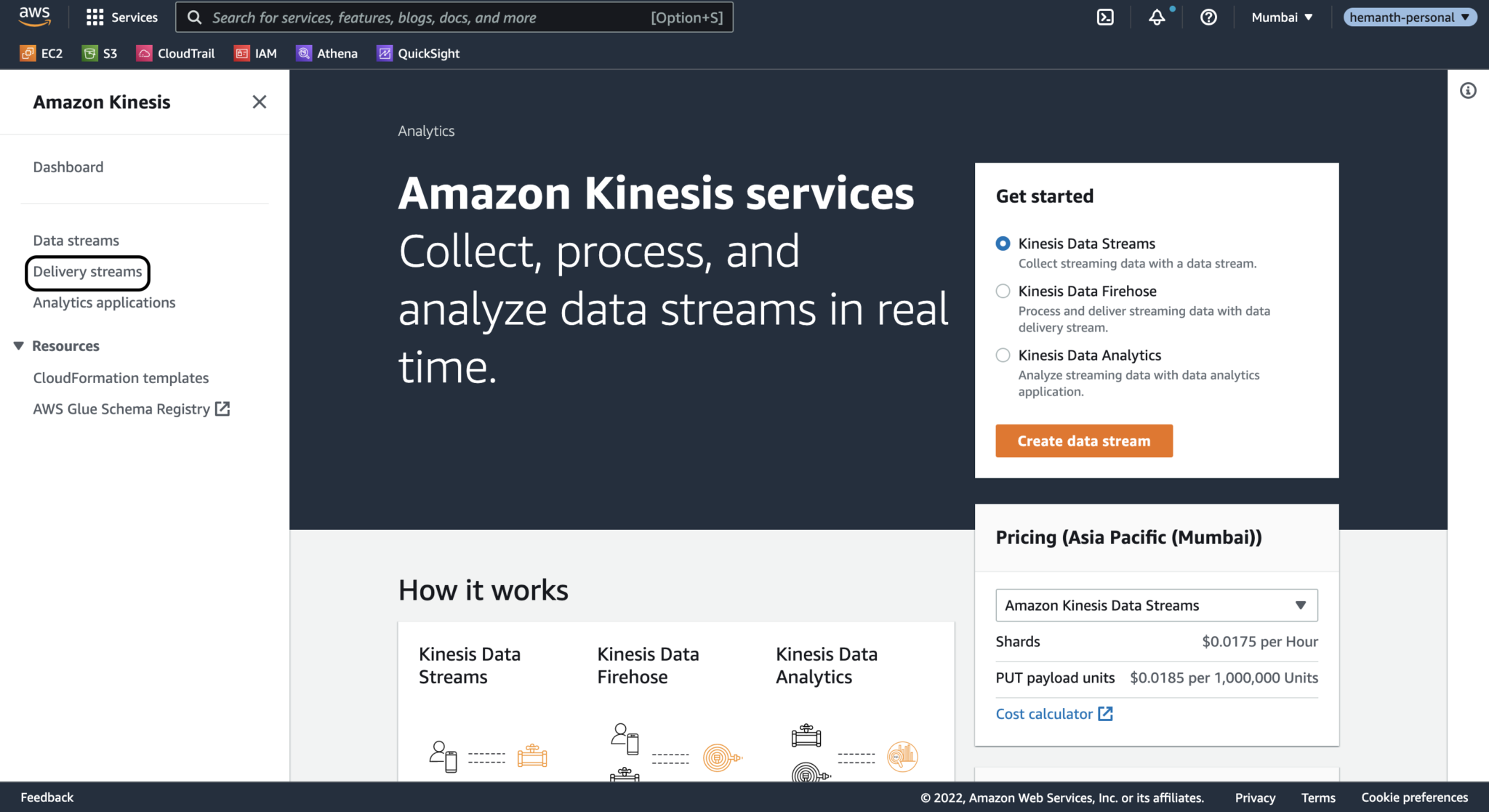The image size is (1489, 812).
Task: Open the S3 favorites shortcut
Action: click(100, 52)
